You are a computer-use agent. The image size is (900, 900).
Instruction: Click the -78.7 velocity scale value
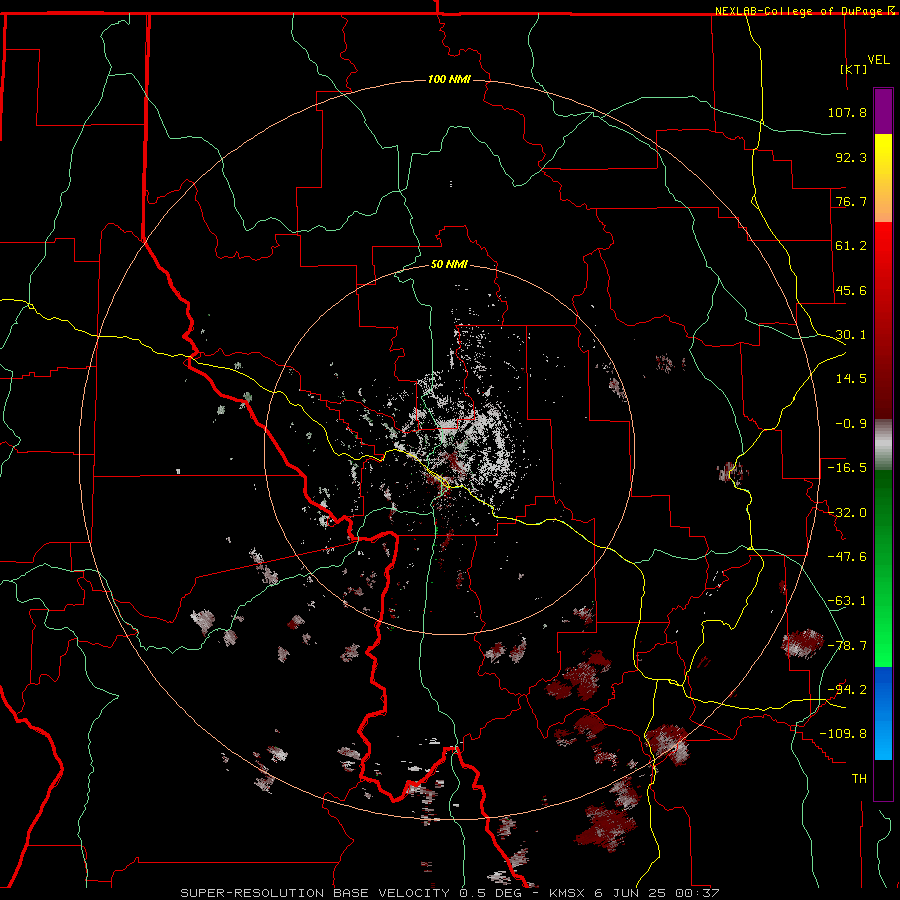[847, 646]
